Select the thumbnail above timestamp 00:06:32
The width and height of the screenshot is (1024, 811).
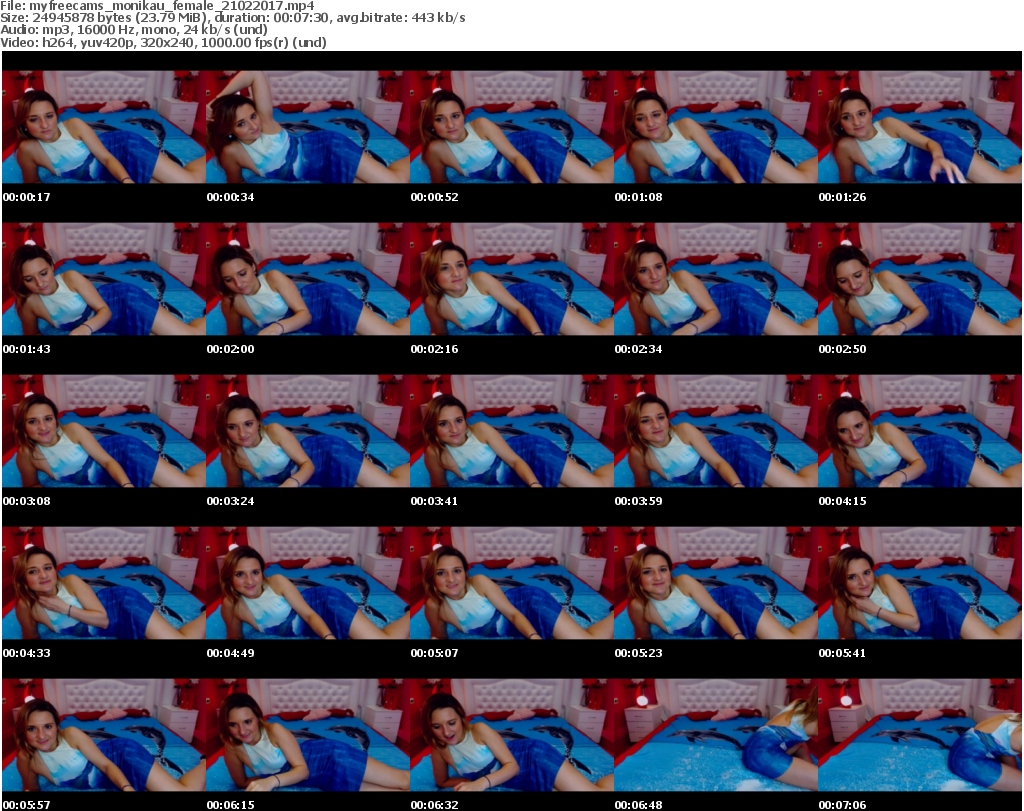(511, 735)
